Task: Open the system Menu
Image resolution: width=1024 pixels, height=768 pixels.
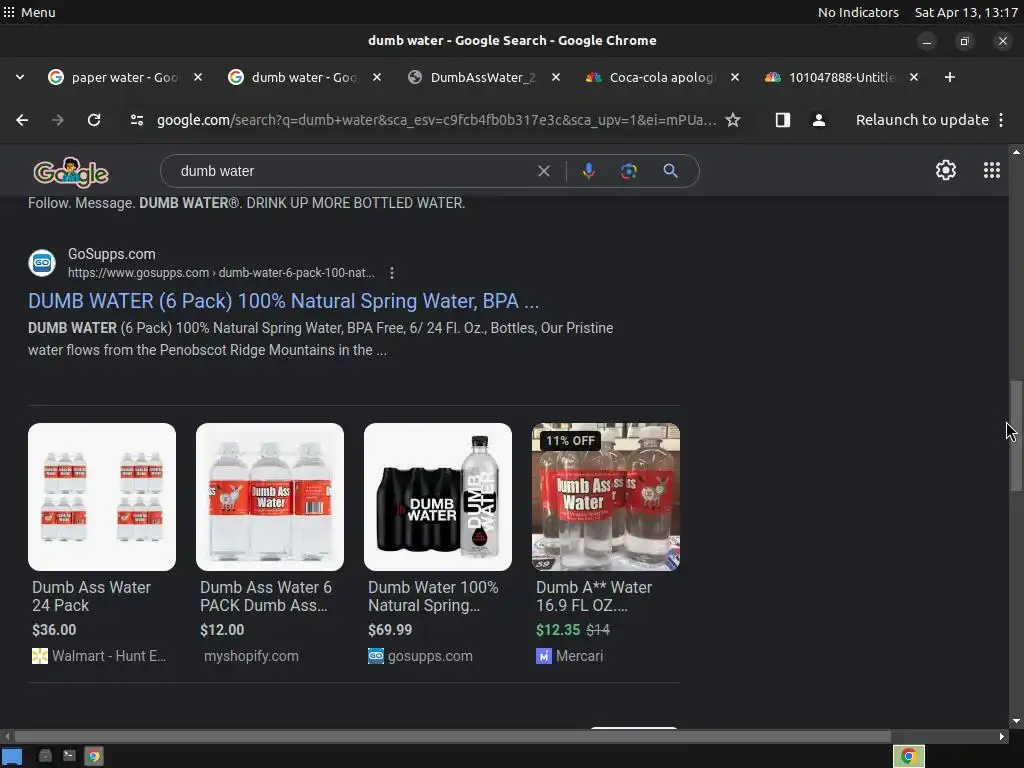Action: click(x=29, y=12)
